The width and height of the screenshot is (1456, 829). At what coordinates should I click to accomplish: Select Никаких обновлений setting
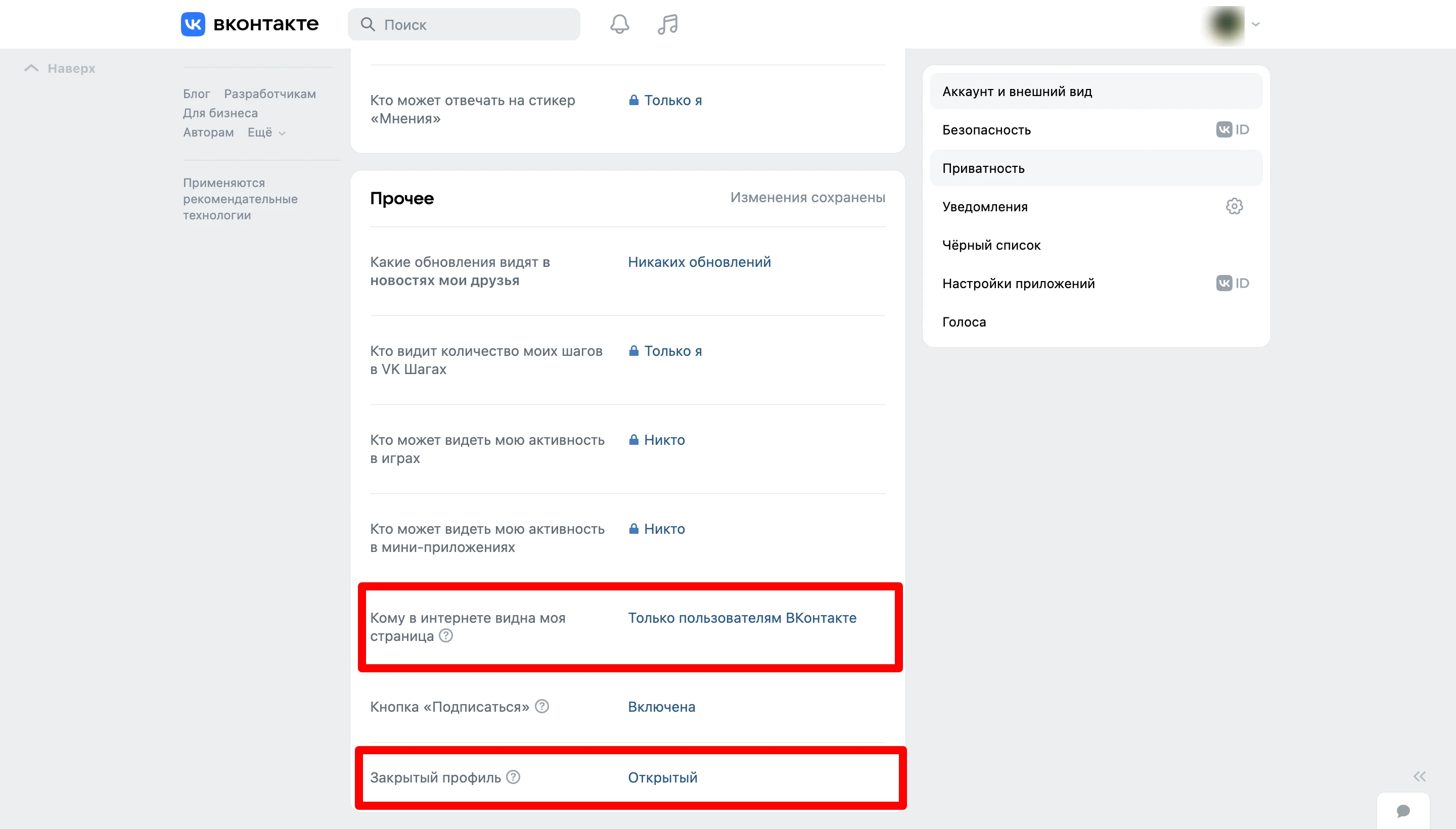[x=699, y=262]
